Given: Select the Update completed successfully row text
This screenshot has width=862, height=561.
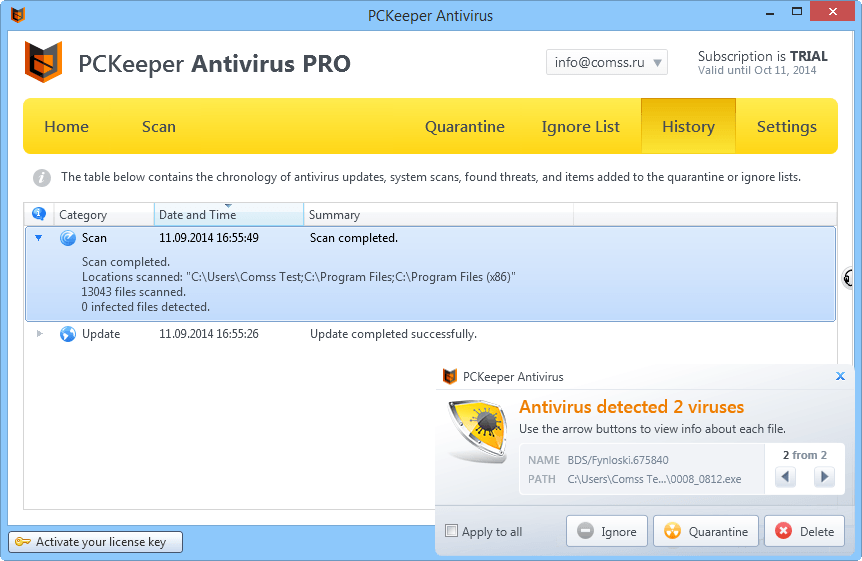Looking at the screenshot, I should click(394, 334).
